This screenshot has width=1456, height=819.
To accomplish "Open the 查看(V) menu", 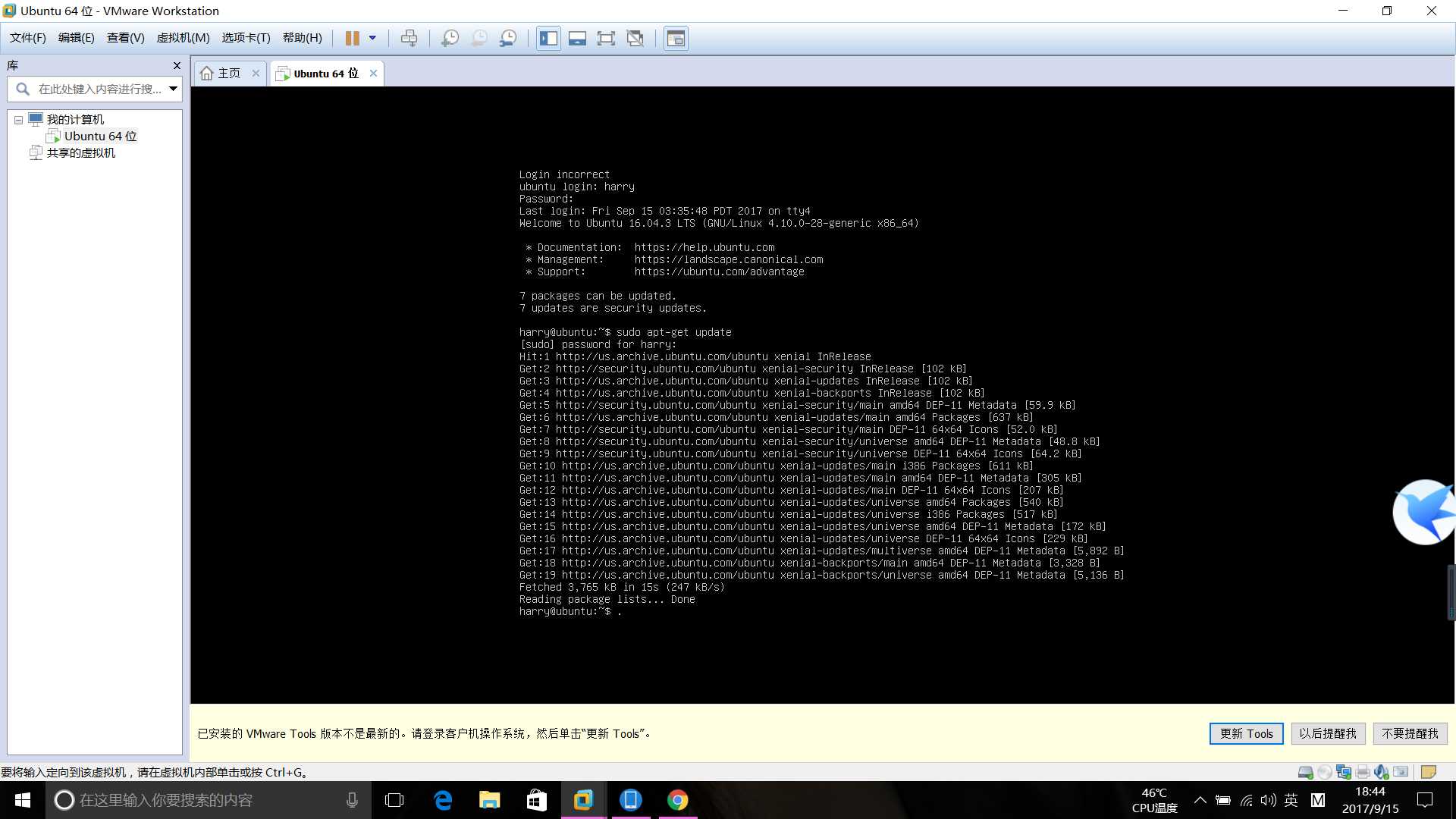I will click(125, 38).
